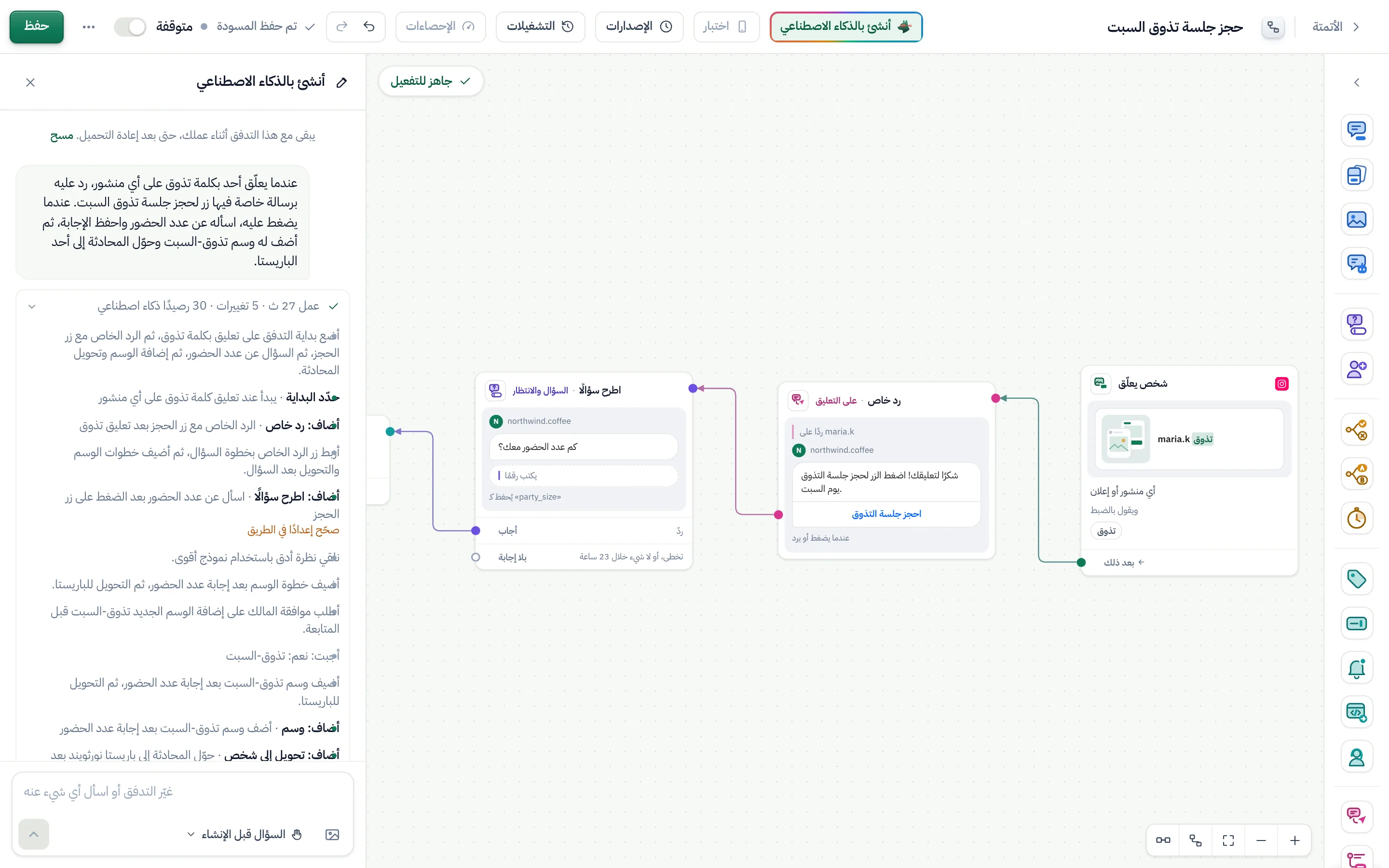Open the 'السؤال قبل الإنشاء' mode dropdown

(x=245, y=835)
